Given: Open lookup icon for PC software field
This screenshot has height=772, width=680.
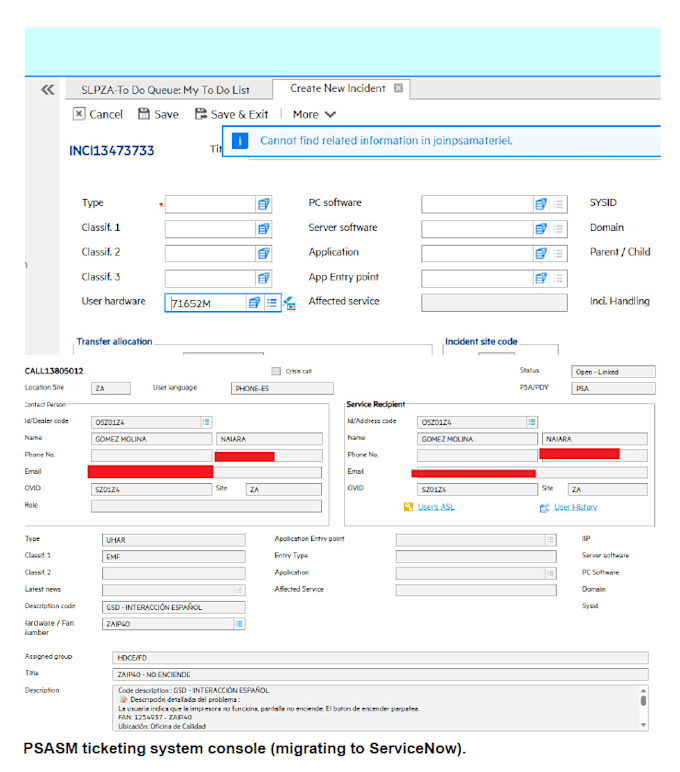Looking at the screenshot, I should pos(541,204).
